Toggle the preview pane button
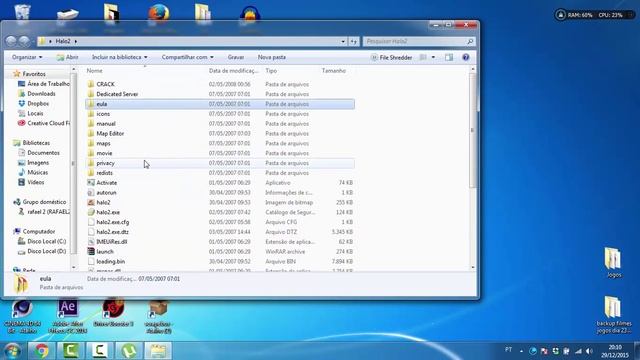This screenshot has height=360, width=640. pyautogui.click(x=449, y=57)
